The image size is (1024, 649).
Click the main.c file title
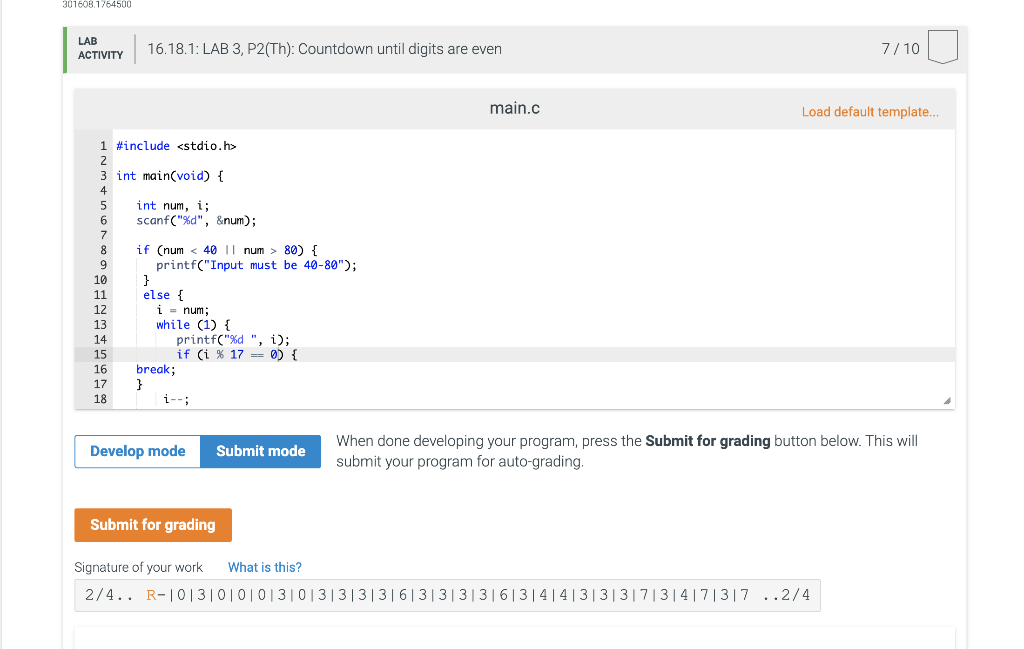[x=515, y=108]
